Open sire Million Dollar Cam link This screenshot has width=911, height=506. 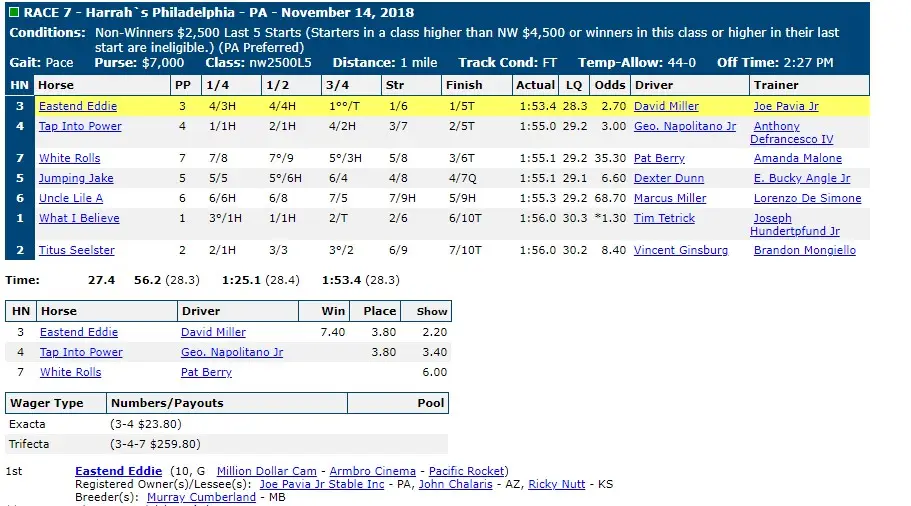pyautogui.click(x=267, y=471)
